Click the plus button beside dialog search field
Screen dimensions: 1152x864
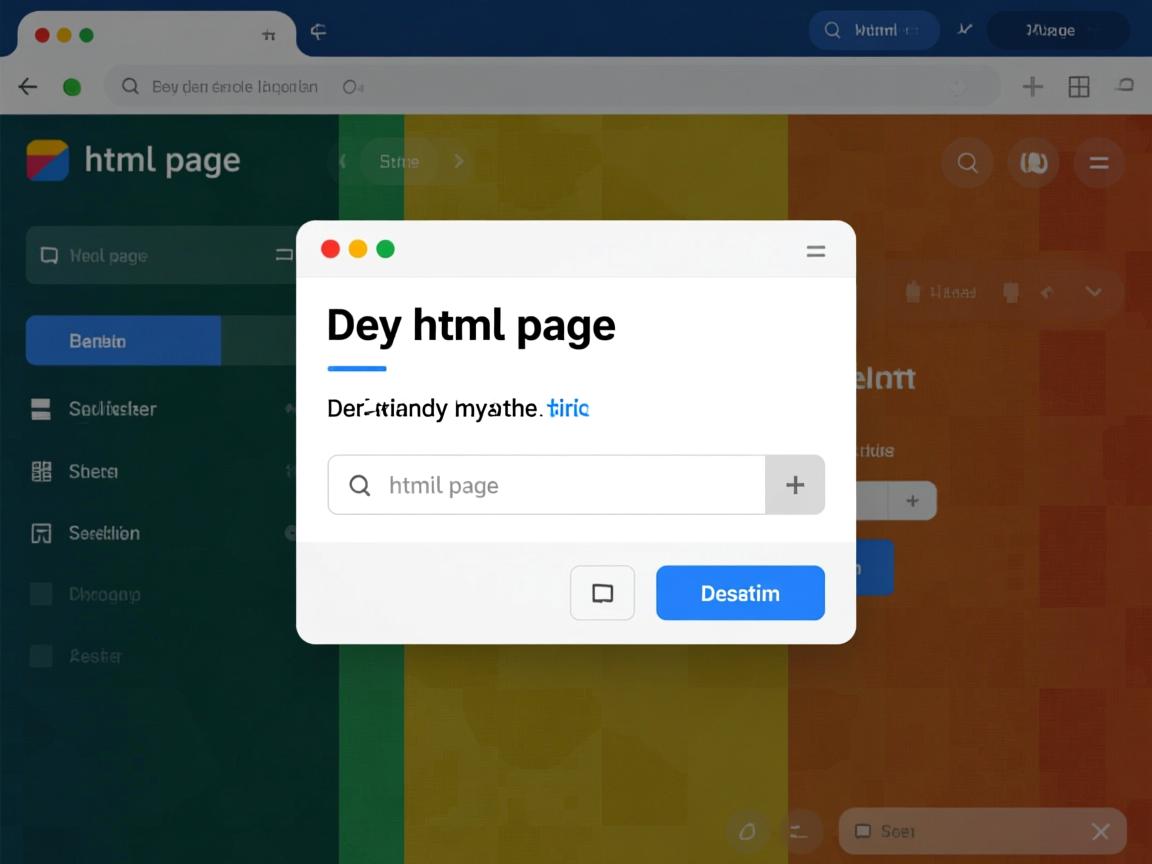[x=795, y=485]
